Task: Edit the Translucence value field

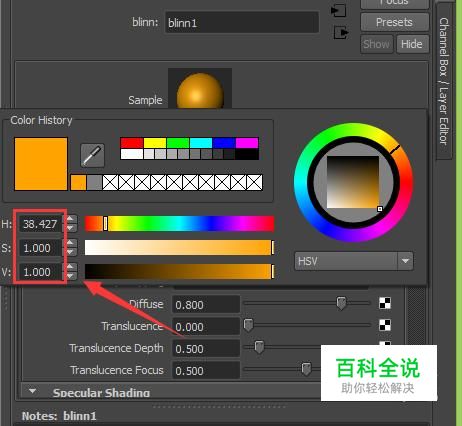Action: [x=206, y=327]
